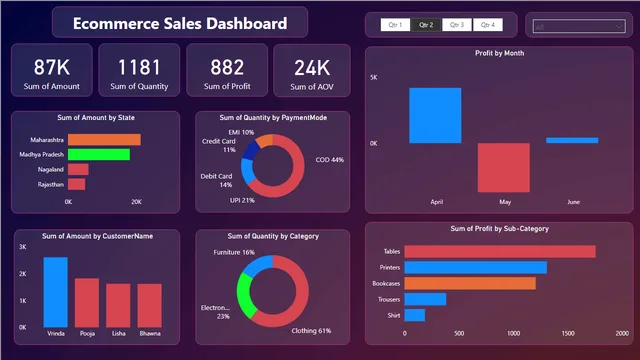This screenshot has height=360, width=640.
Task: Click the Debit Card donut segment
Action: (247, 170)
